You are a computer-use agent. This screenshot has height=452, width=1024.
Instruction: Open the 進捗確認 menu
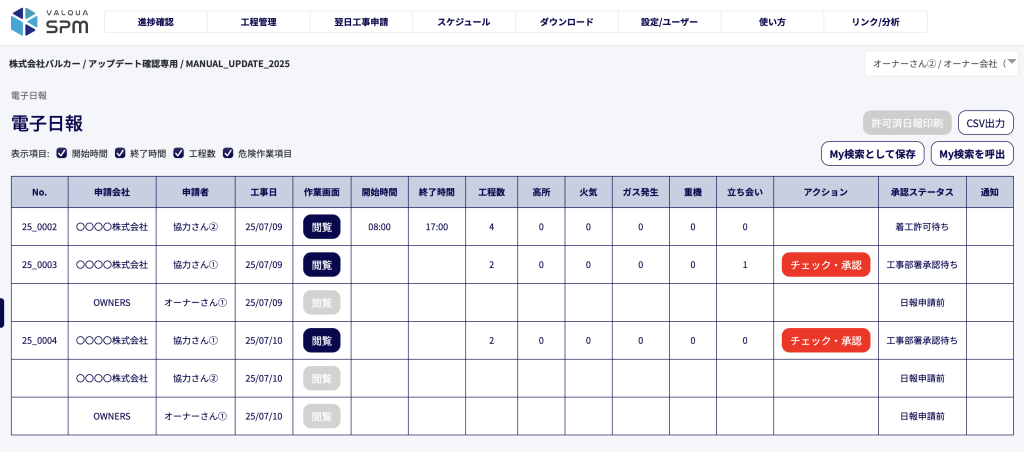(x=155, y=22)
